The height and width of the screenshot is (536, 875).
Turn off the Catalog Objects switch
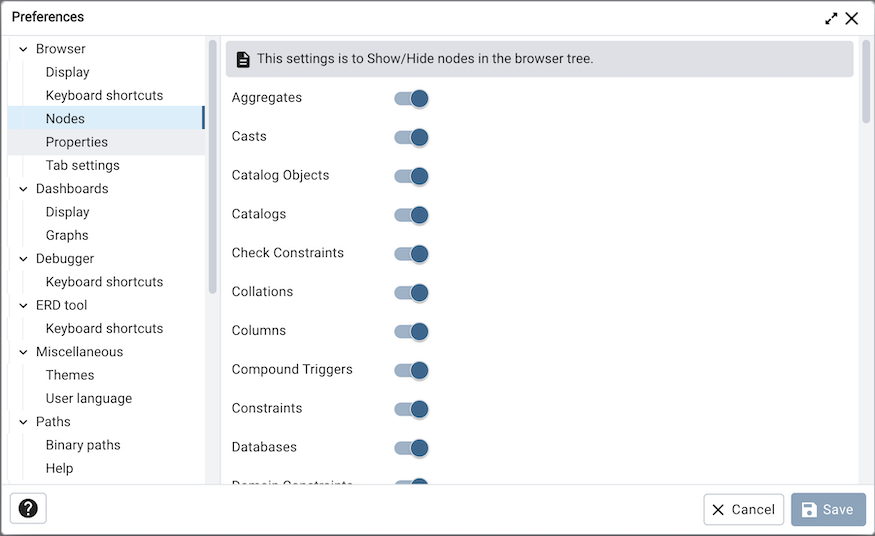[411, 176]
